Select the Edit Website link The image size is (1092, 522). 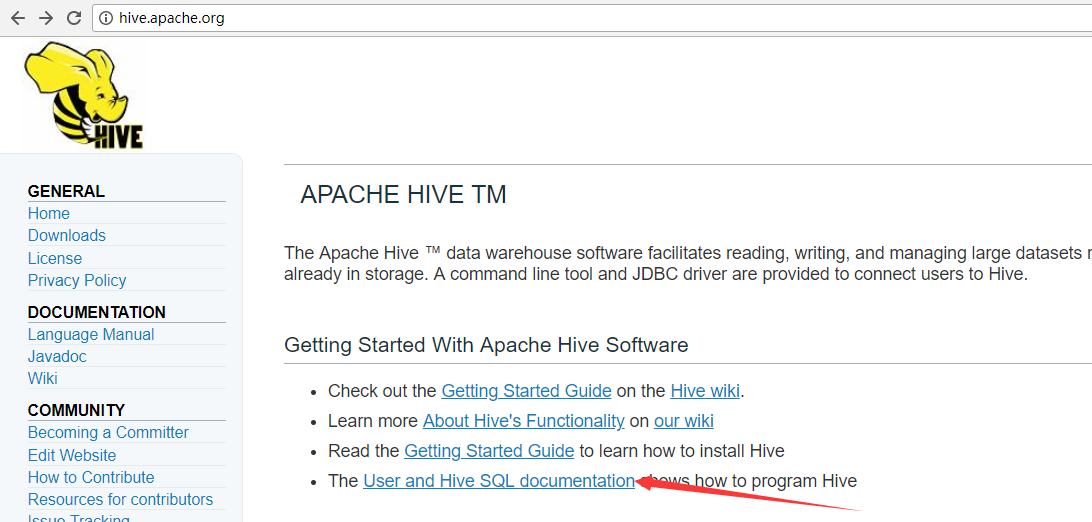tap(72, 455)
